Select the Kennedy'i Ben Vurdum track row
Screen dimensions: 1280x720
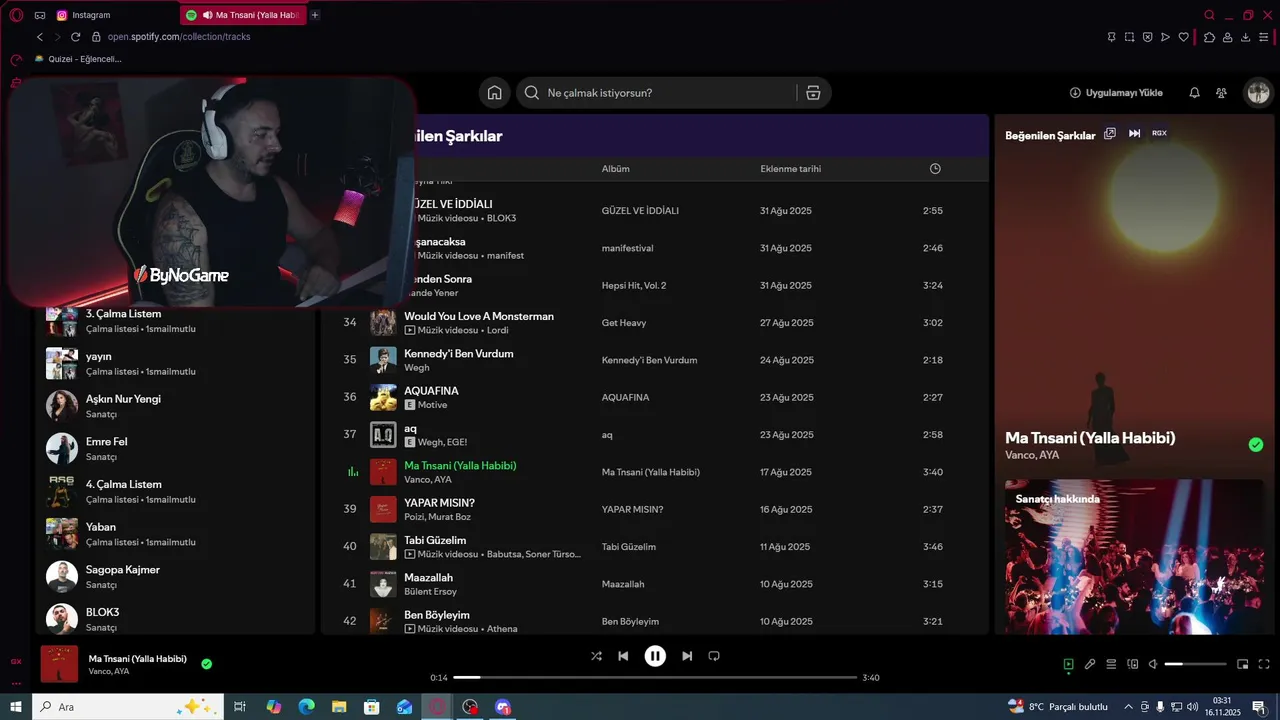655,360
